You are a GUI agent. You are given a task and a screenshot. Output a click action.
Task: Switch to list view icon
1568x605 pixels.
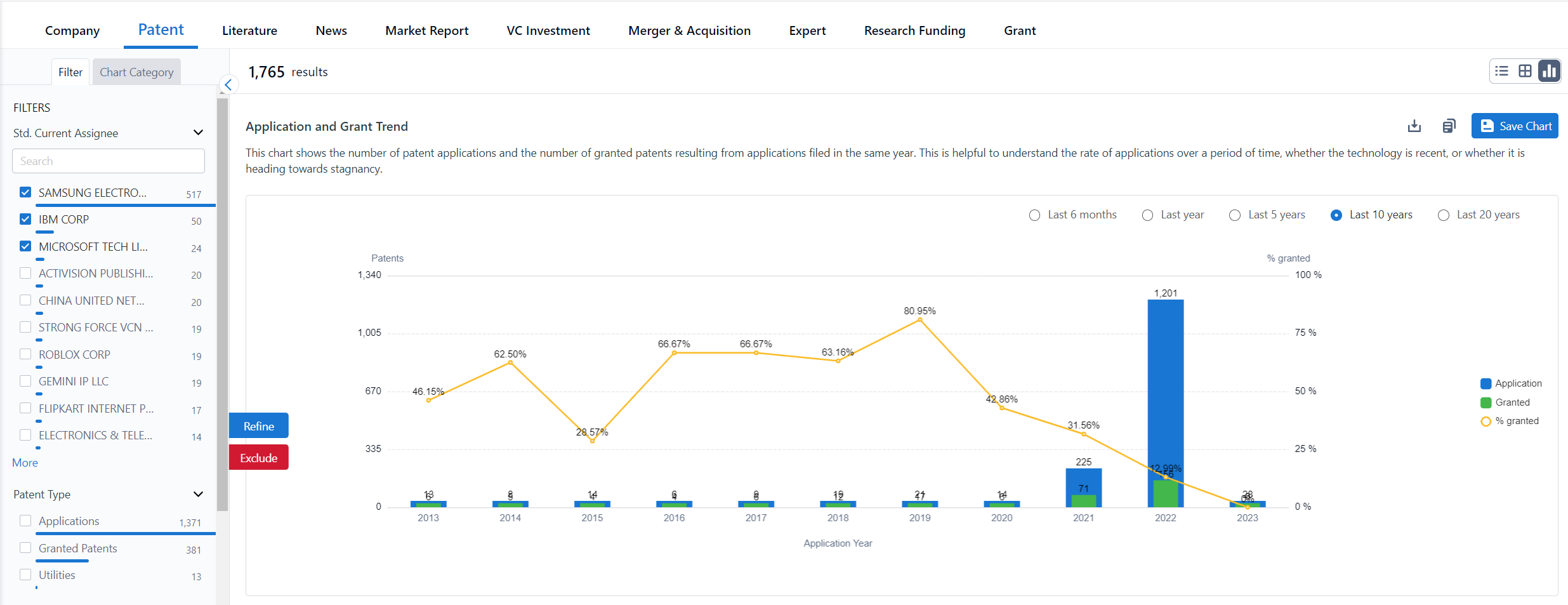(1501, 71)
